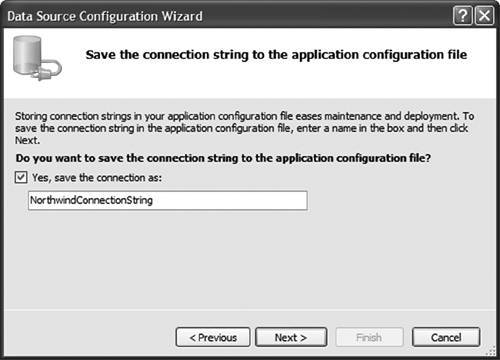The height and width of the screenshot is (360, 500).
Task: Uncheck the save connection checkbox
Action: pos(21,177)
